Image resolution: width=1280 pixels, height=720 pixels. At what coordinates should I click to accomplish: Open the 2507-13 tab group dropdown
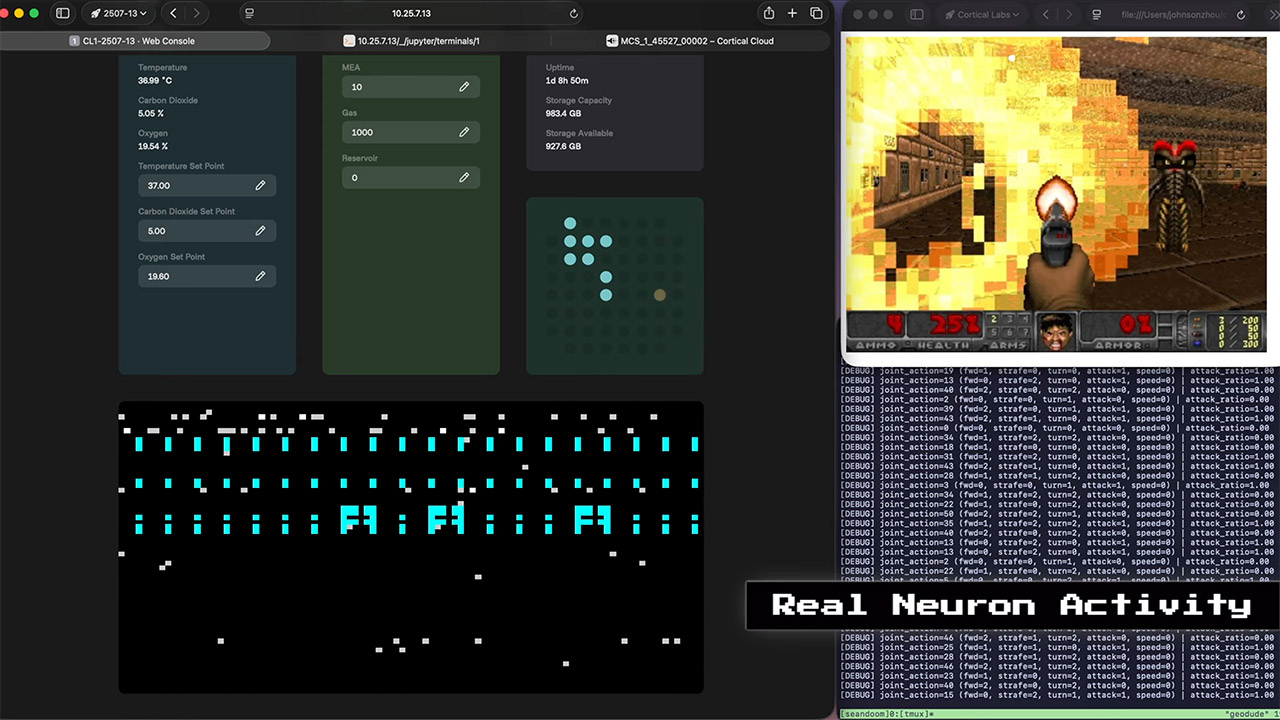tap(119, 13)
